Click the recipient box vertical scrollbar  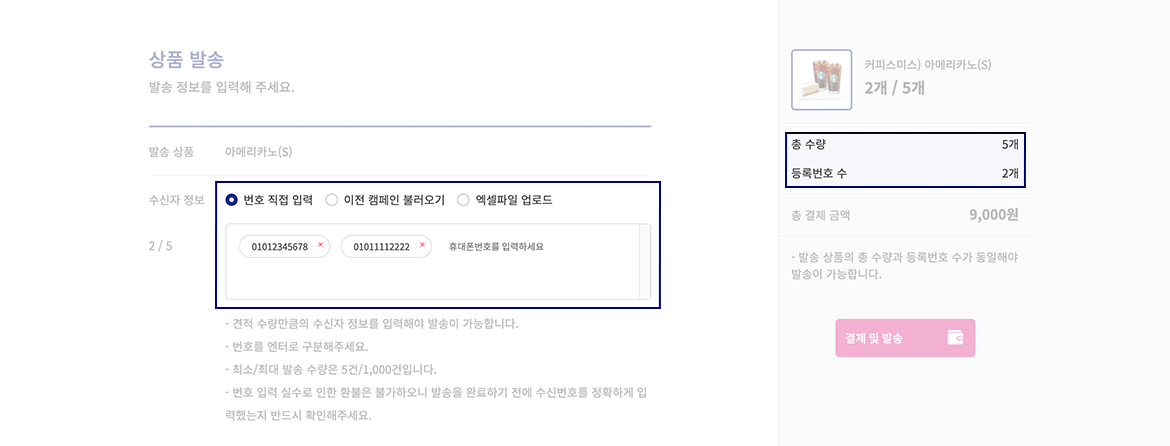point(645,261)
